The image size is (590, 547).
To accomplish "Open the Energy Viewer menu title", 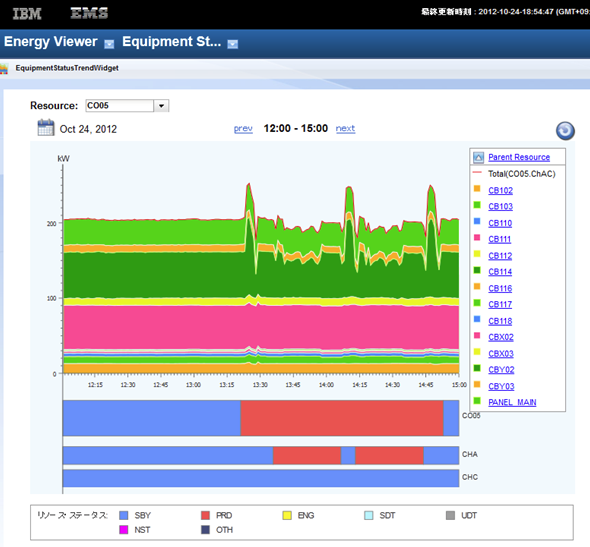I will pyautogui.click(x=51, y=41).
